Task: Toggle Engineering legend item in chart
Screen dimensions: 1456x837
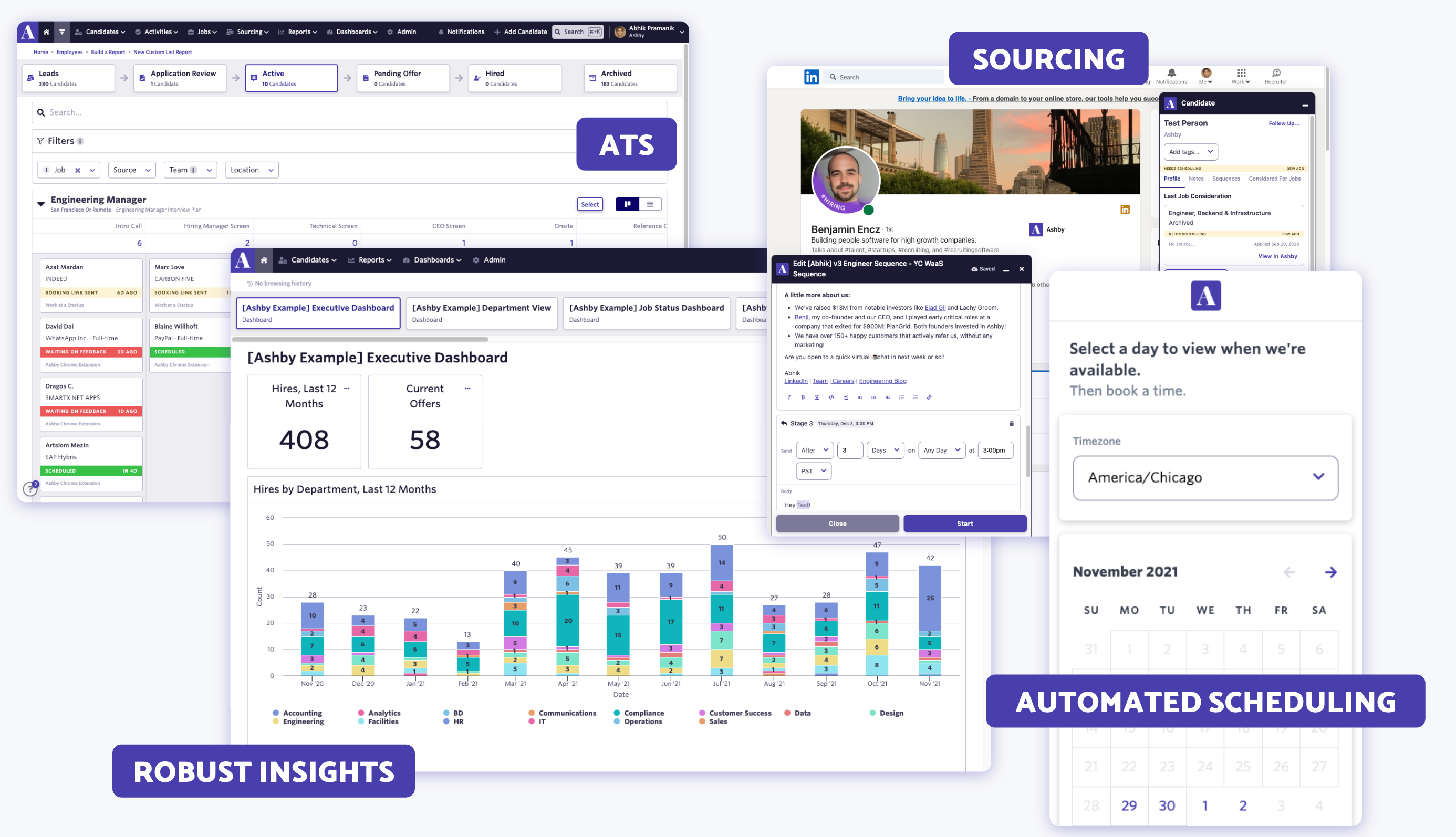Action: 299,721
